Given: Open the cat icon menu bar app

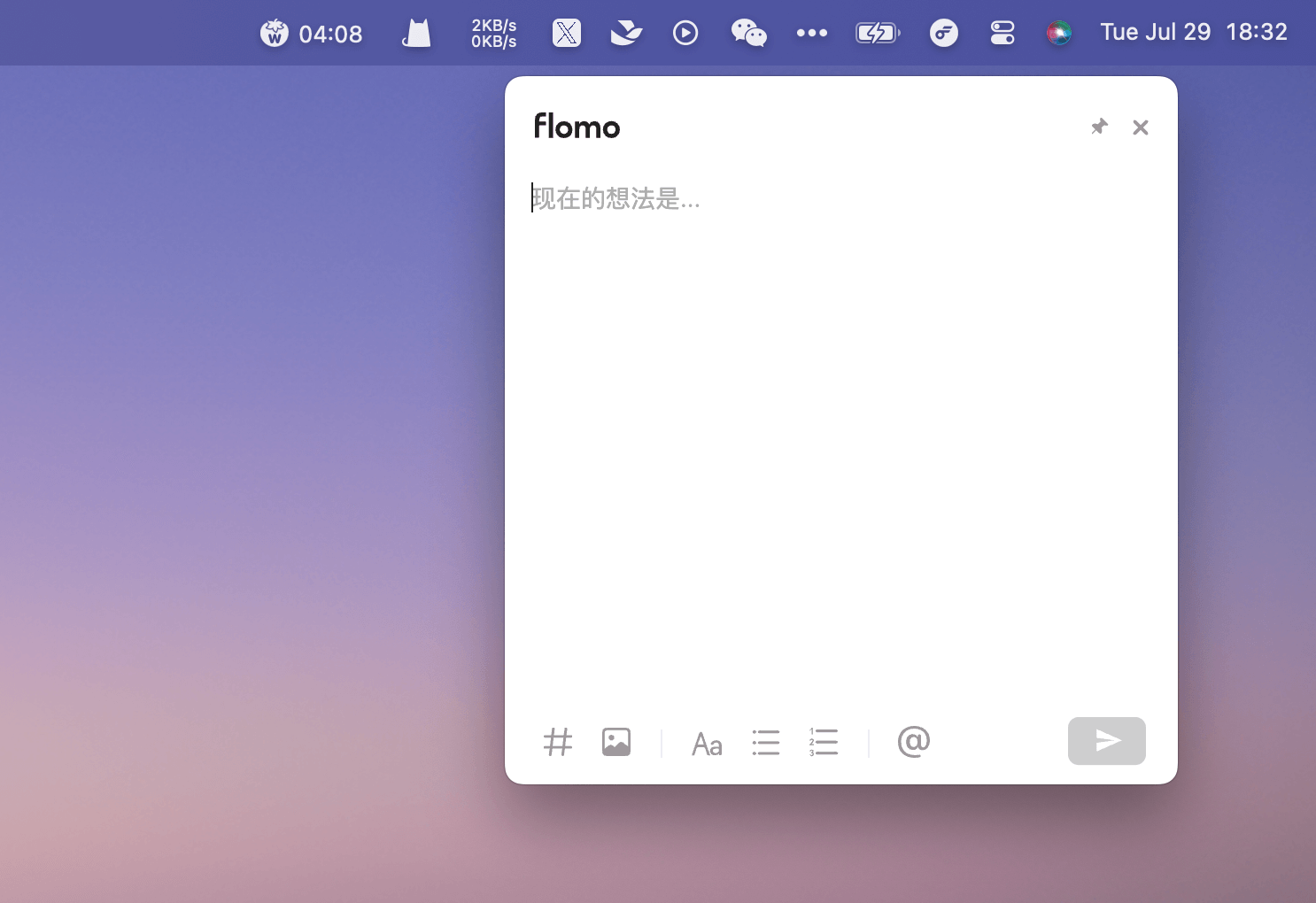Looking at the screenshot, I should (x=416, y=34).
